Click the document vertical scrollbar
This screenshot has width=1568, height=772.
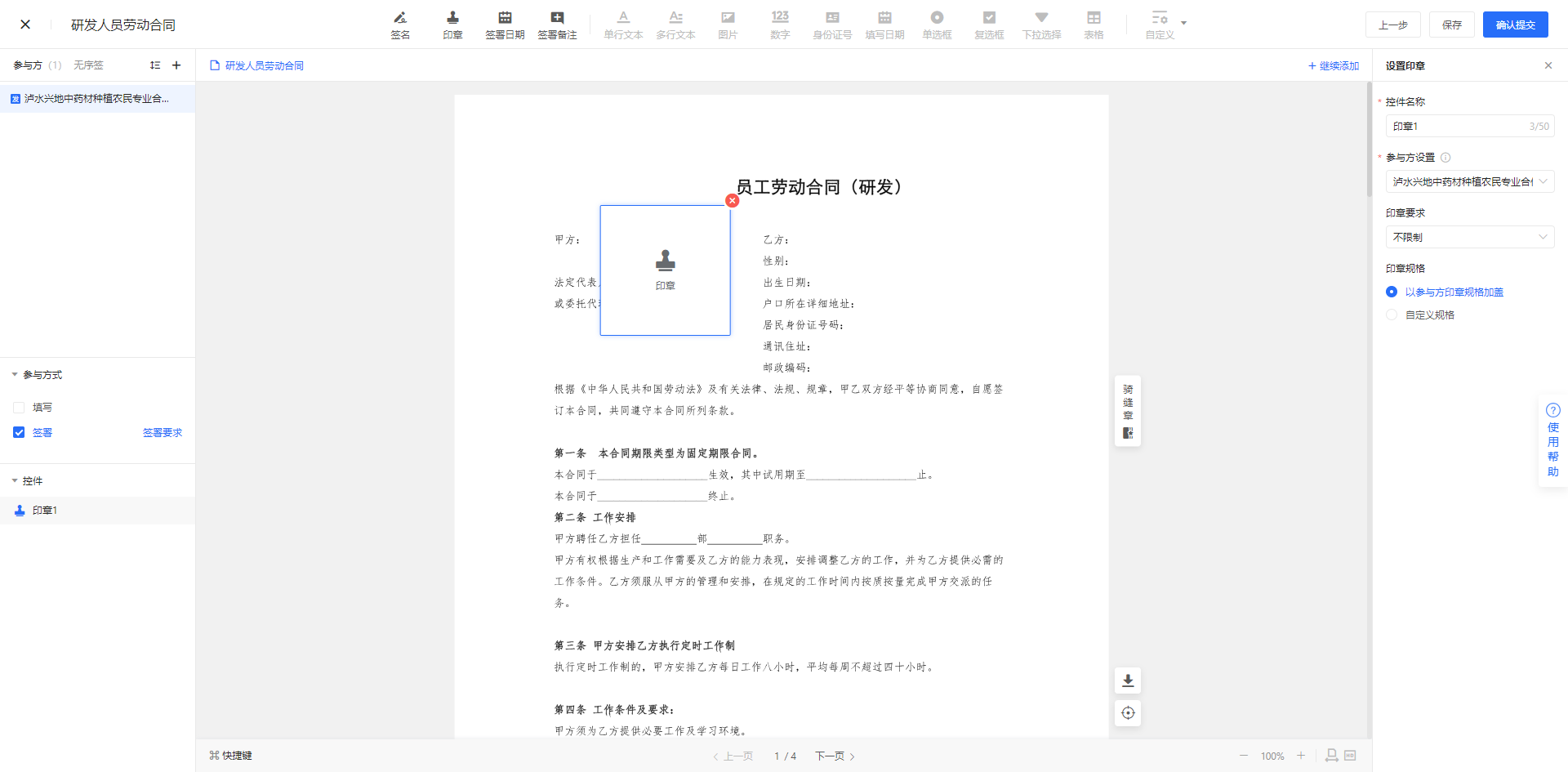pyautogui.click(x=1370, y=139)
